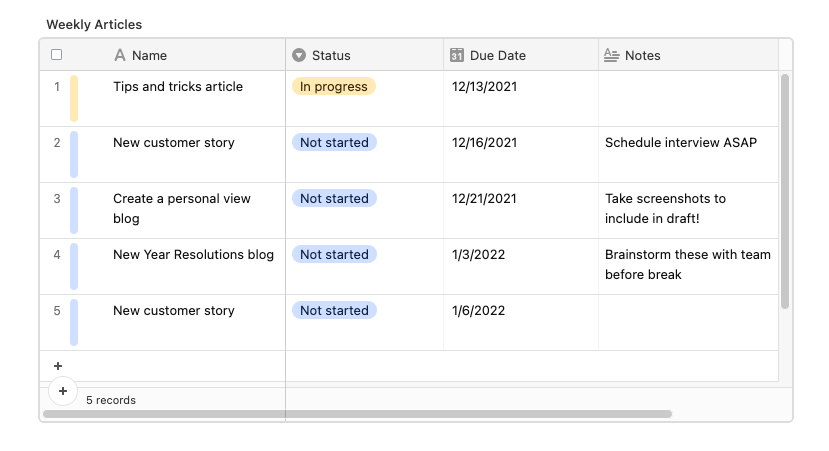Tick the select-all checkbox in the header
The height and width of the screenshot is (451, 829).
(57, 54)
